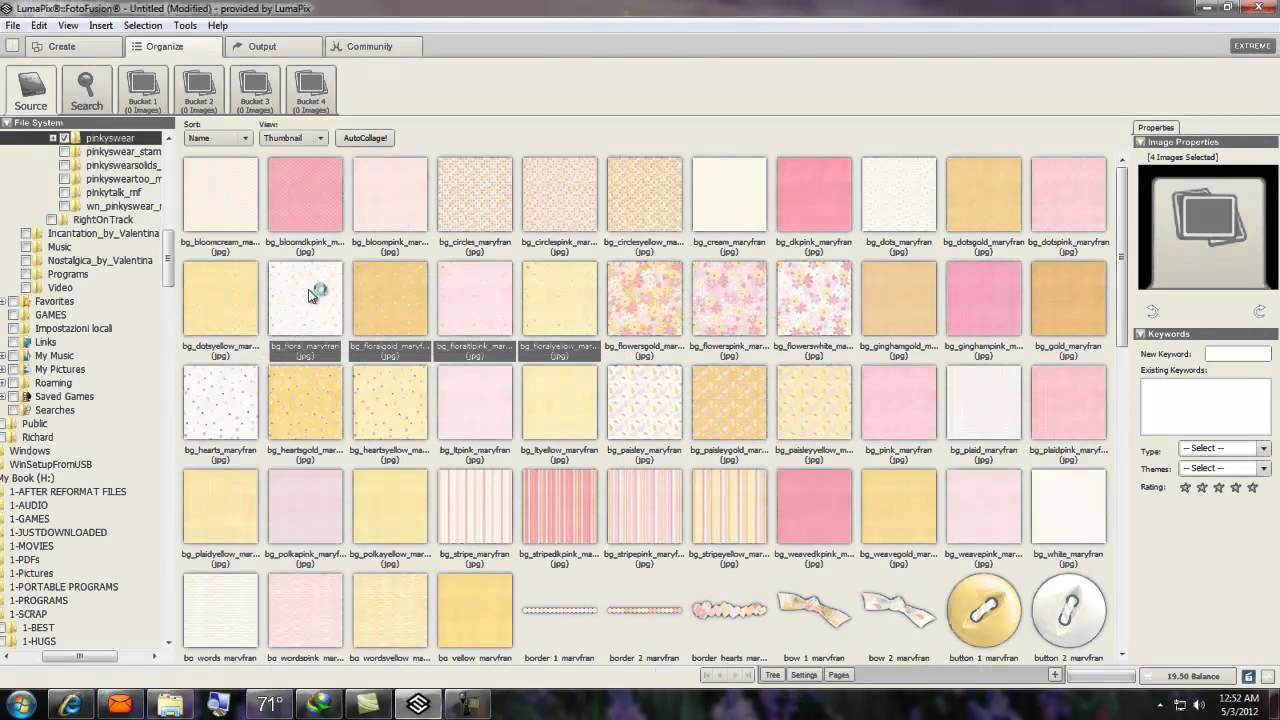
Task: Open the Source panel
Action: (x=30, y=90)
